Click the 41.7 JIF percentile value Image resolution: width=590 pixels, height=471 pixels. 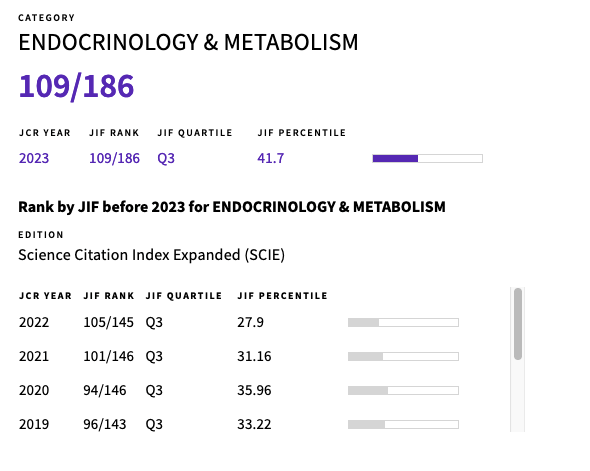(x=271, y=158)
